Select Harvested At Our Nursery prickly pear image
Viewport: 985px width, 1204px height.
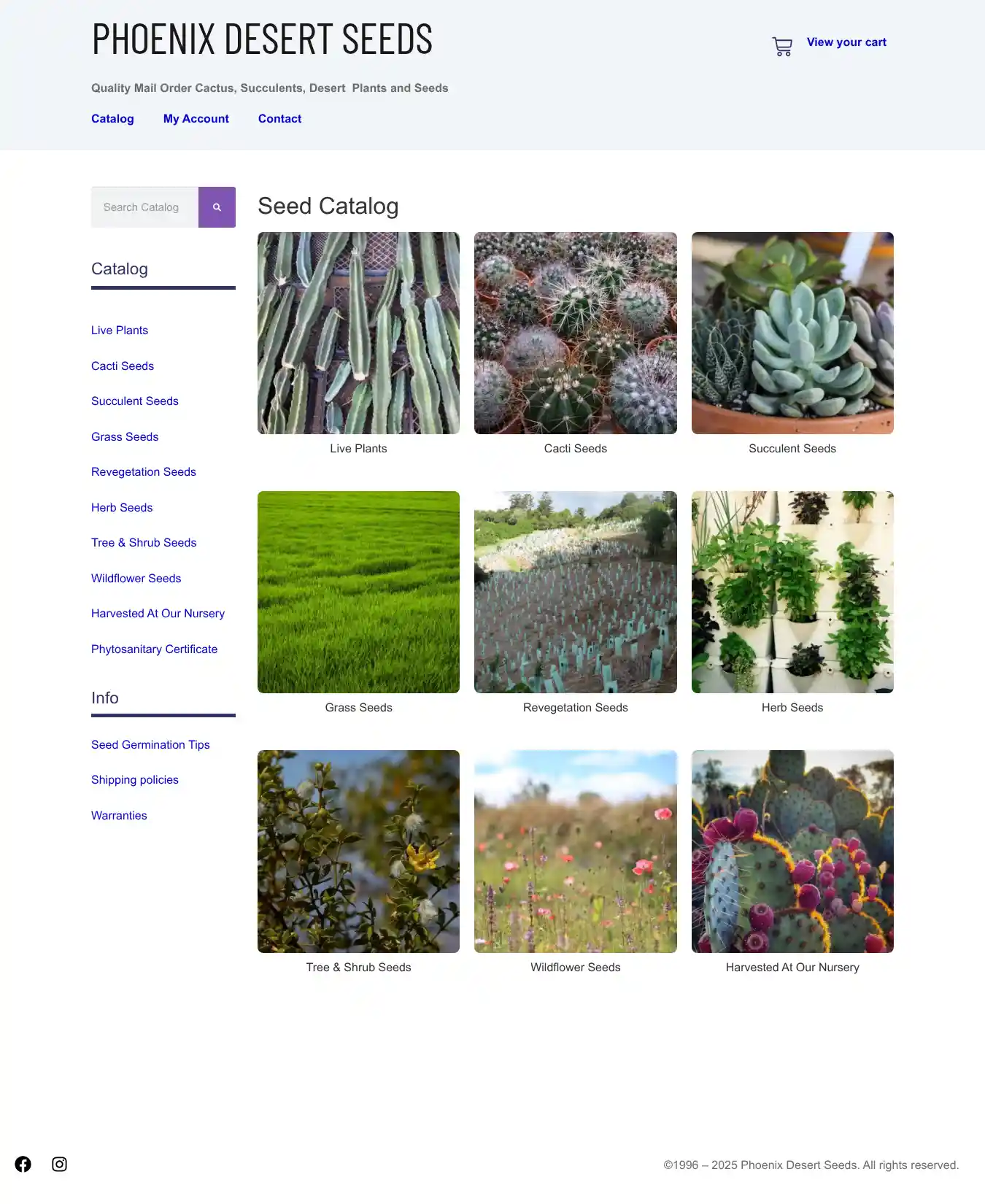[792, 851]
